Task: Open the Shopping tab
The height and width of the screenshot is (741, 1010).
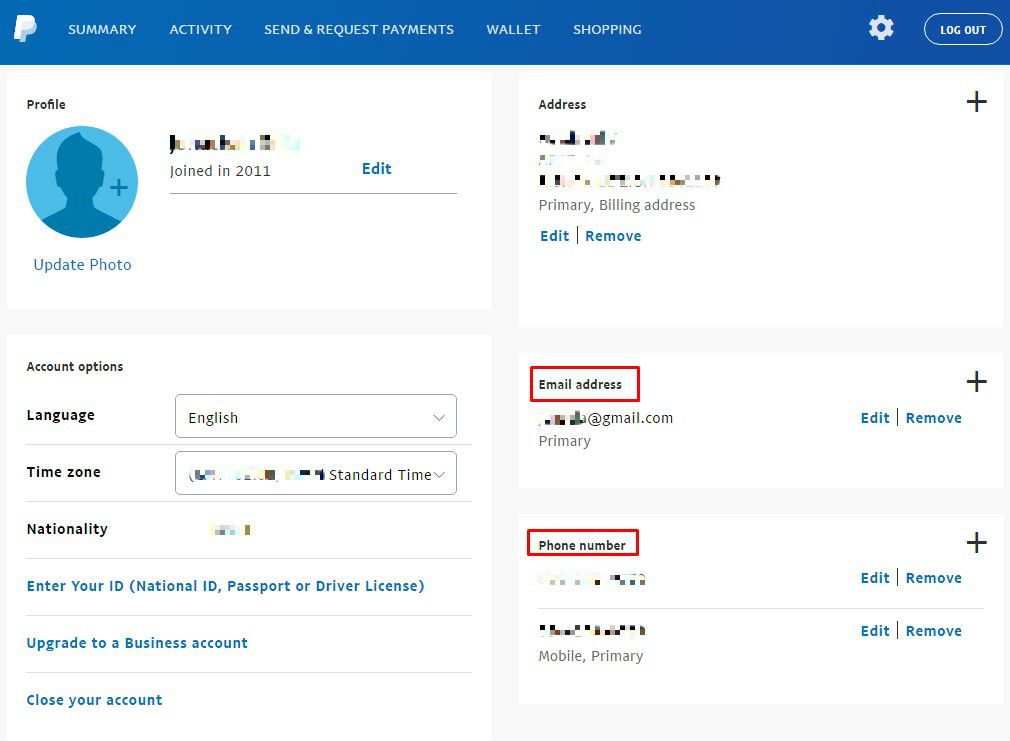Action: [x=607, y=30]
